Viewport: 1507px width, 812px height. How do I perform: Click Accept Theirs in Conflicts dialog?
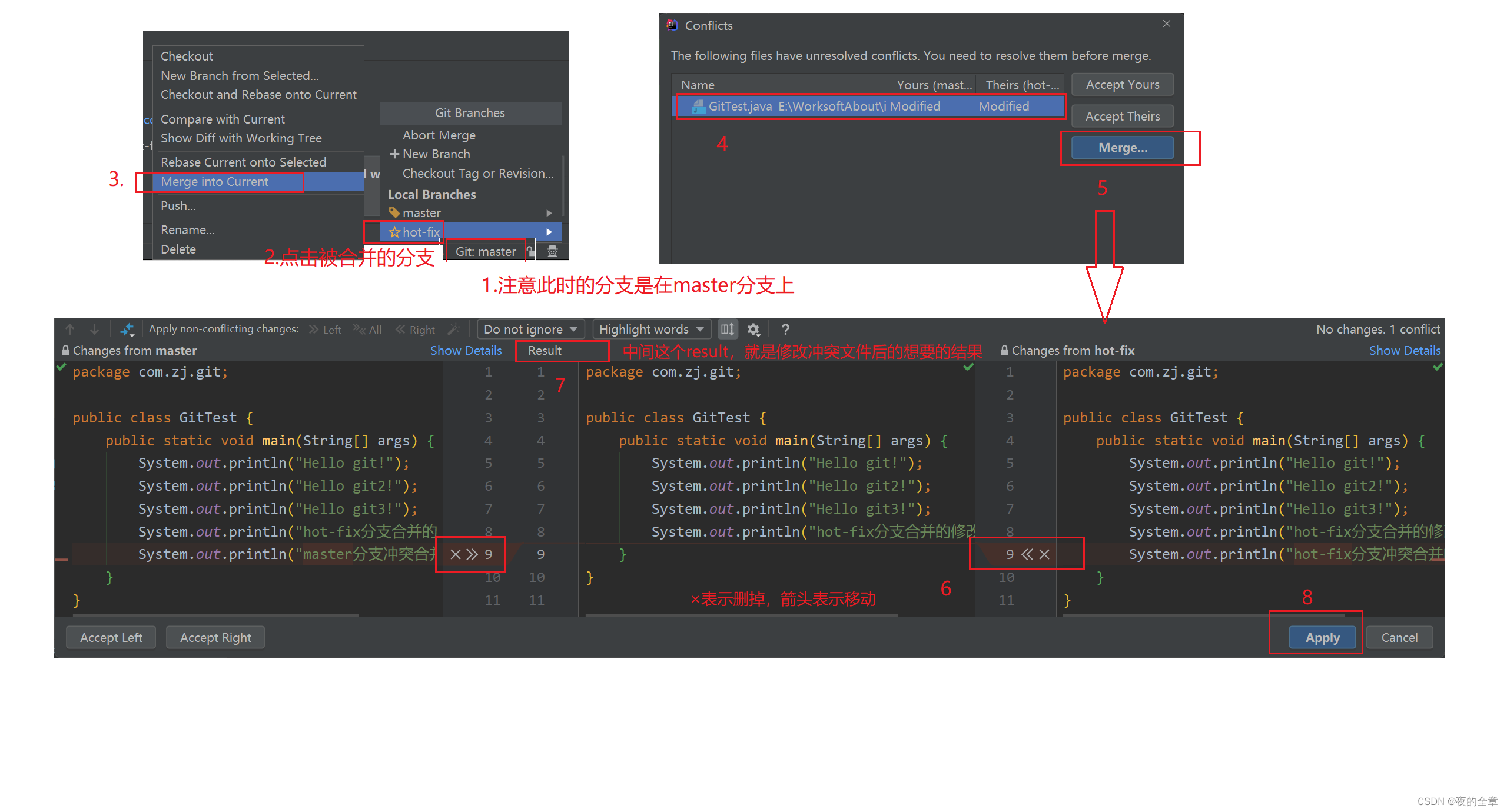(1122, 116)
